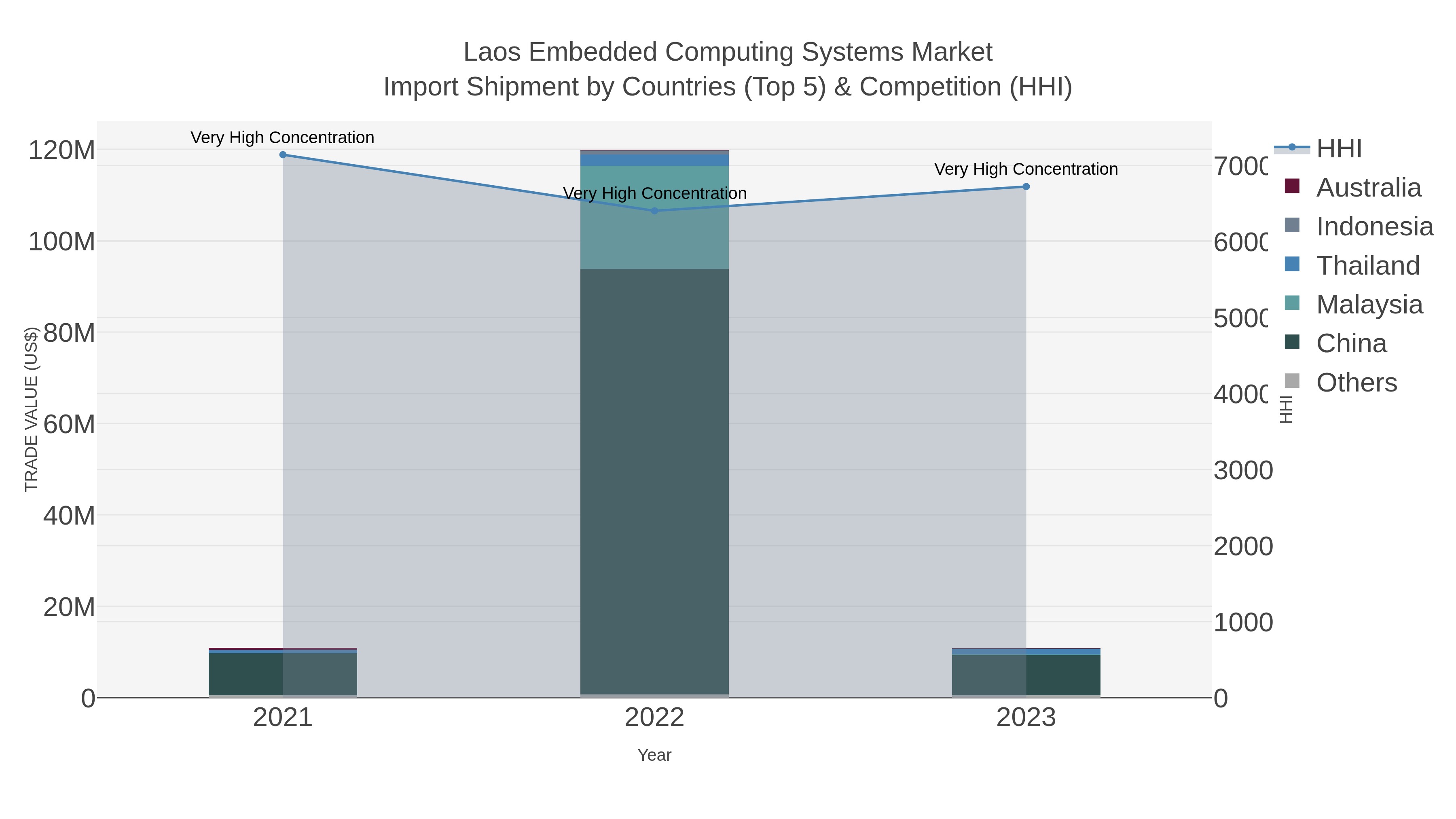This screenshot has height=819, width=1456.
Task: Click the Thailand segment of 2022 bar
Action: [x=654, y=161]
